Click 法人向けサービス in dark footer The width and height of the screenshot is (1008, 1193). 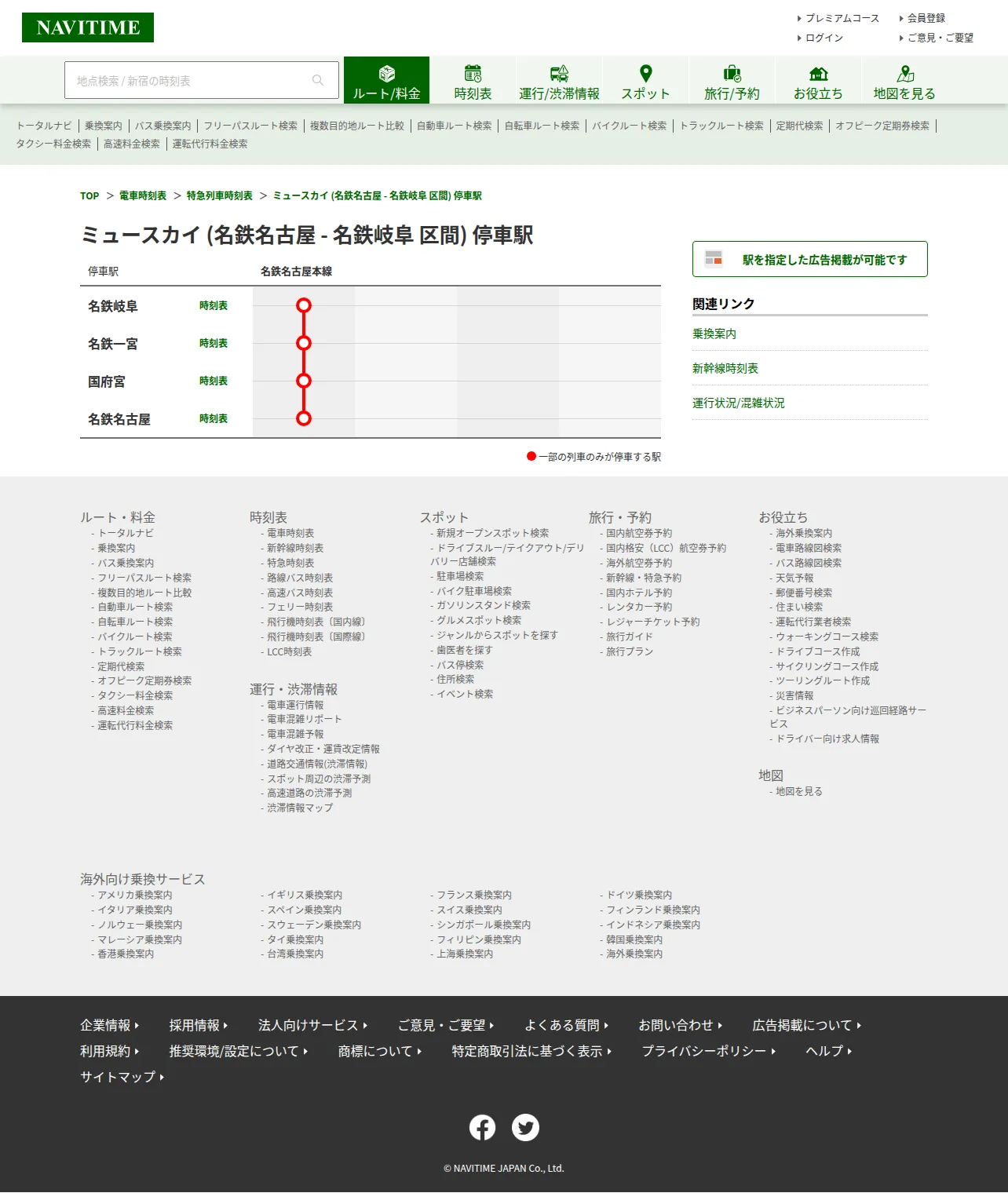(x=312, y=1025)
